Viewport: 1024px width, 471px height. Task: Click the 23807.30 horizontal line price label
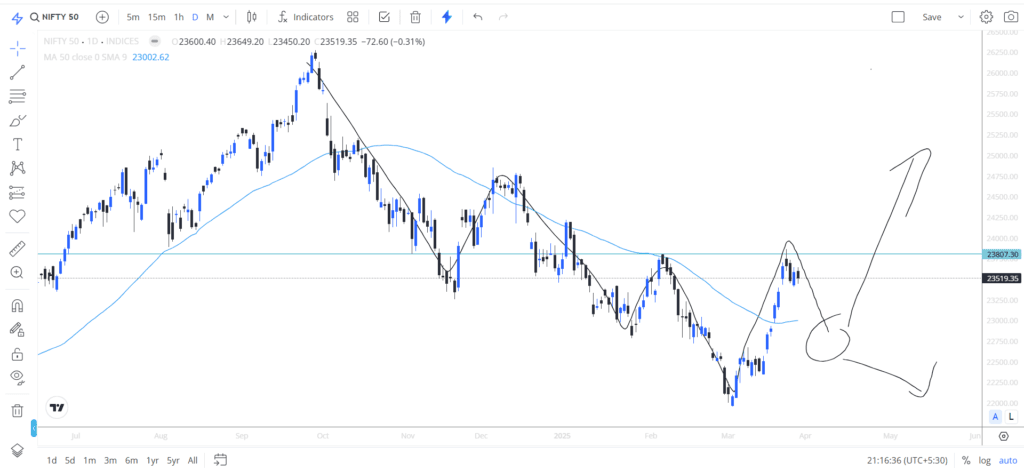click(x=1002, y=255)
